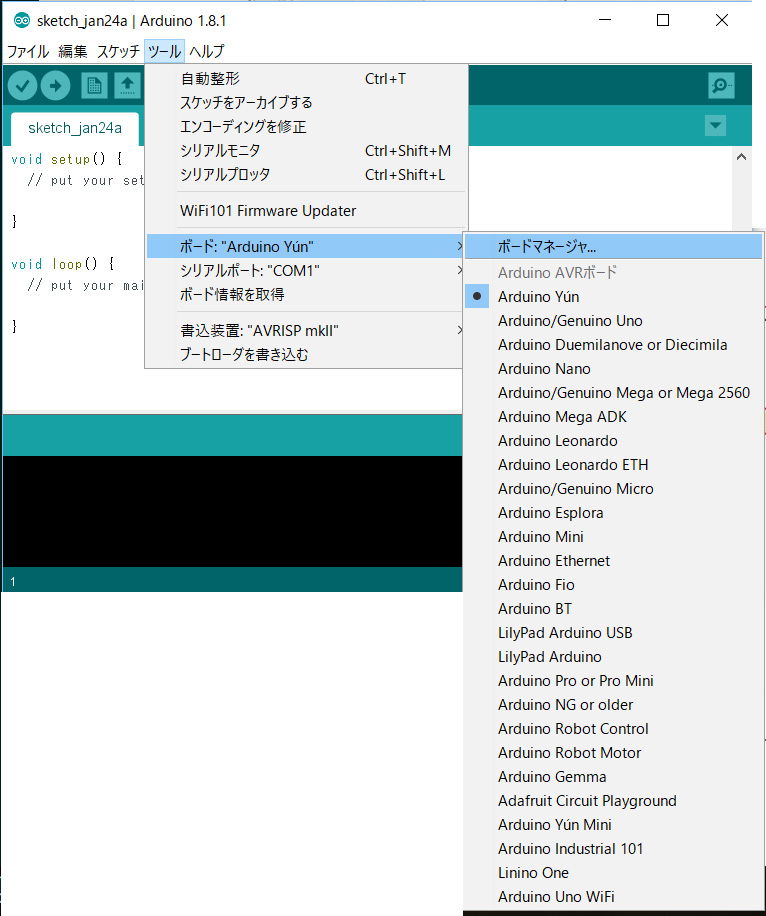Open ボードマネージャ... entry

point(547,246)
